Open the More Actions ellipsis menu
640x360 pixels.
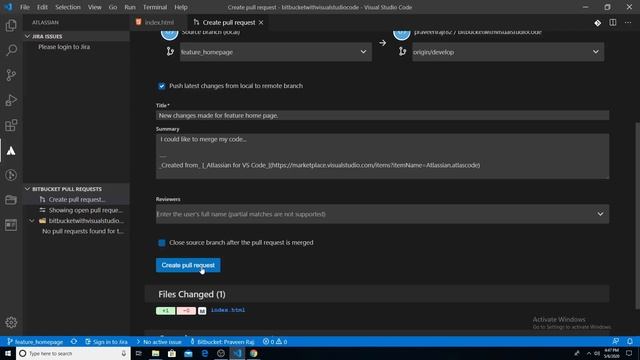[628, 23]
